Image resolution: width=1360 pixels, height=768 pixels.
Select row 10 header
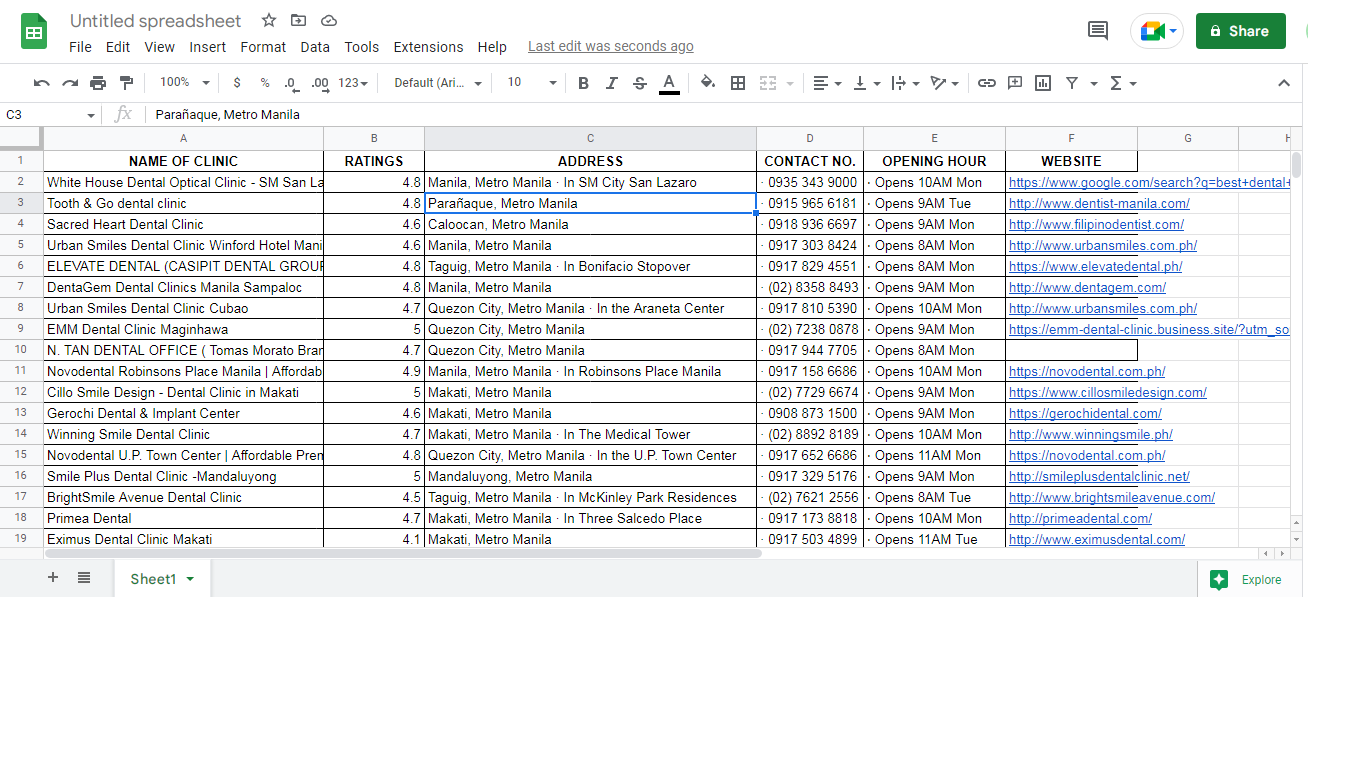coord(21,350)
